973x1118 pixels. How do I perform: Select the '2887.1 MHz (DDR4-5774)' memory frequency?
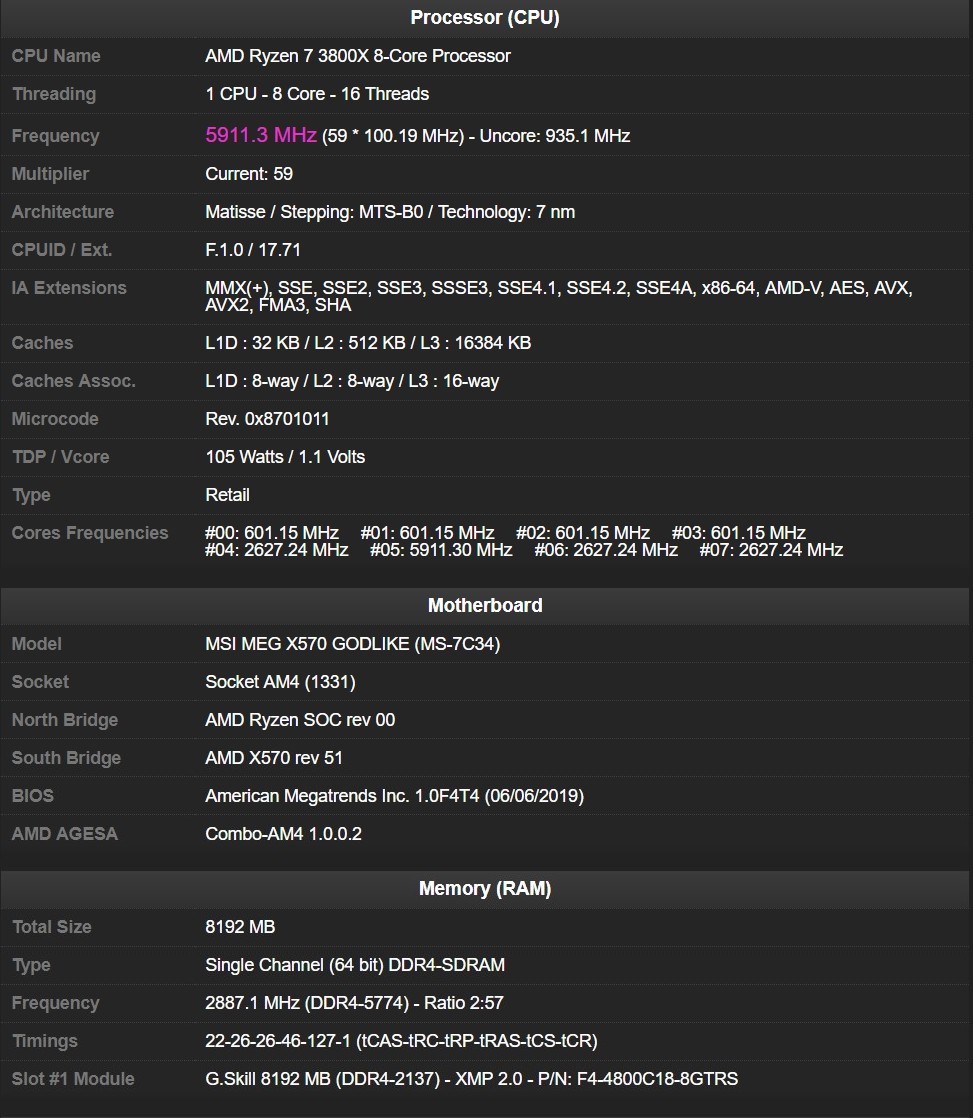[x=307, y=1002]
